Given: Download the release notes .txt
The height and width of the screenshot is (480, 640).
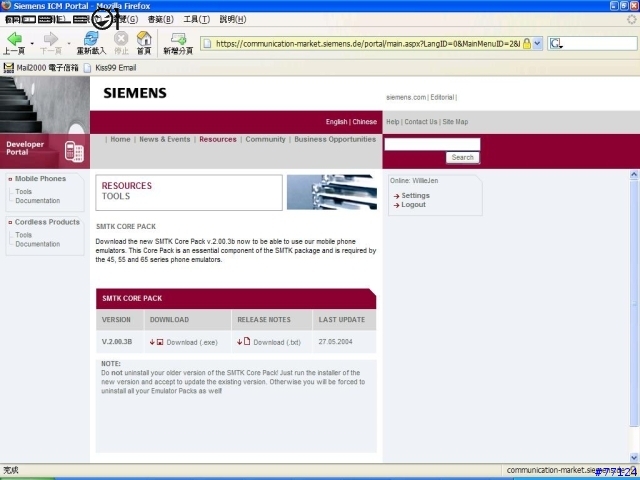Looking at the screenshot, I should 277,342.
